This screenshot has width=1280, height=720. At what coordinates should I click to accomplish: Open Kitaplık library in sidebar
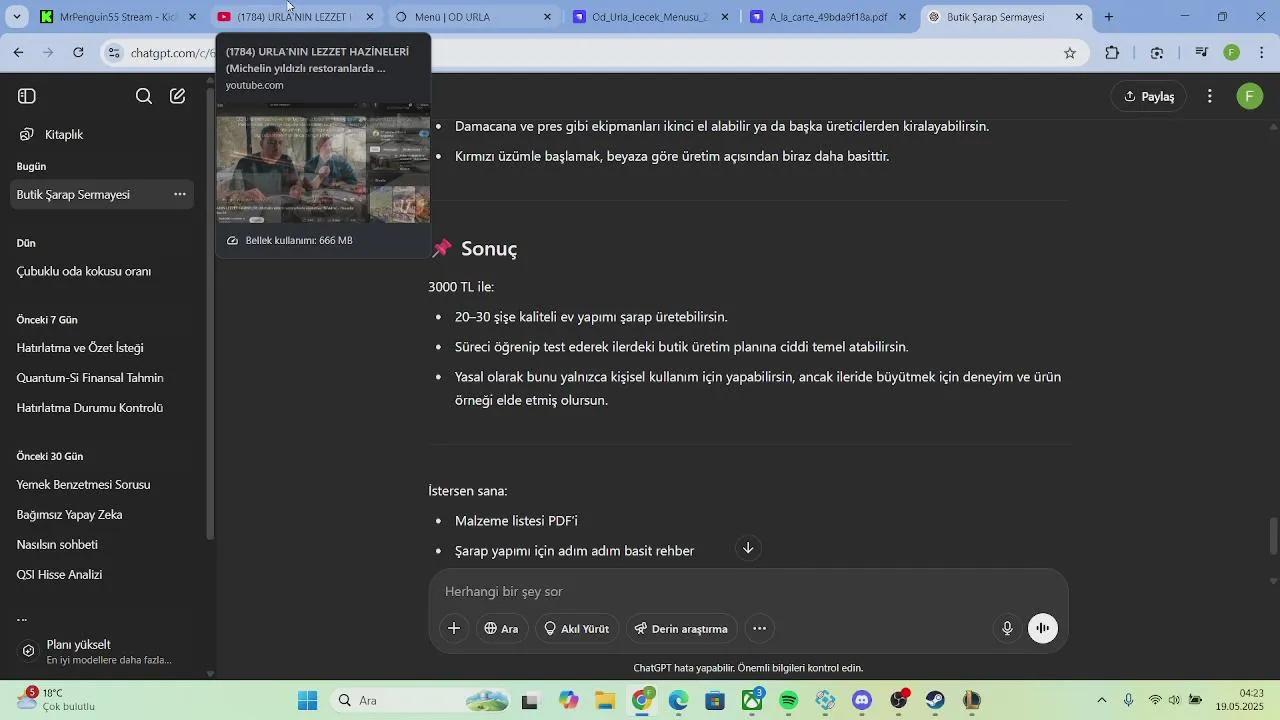click(64, 134)
